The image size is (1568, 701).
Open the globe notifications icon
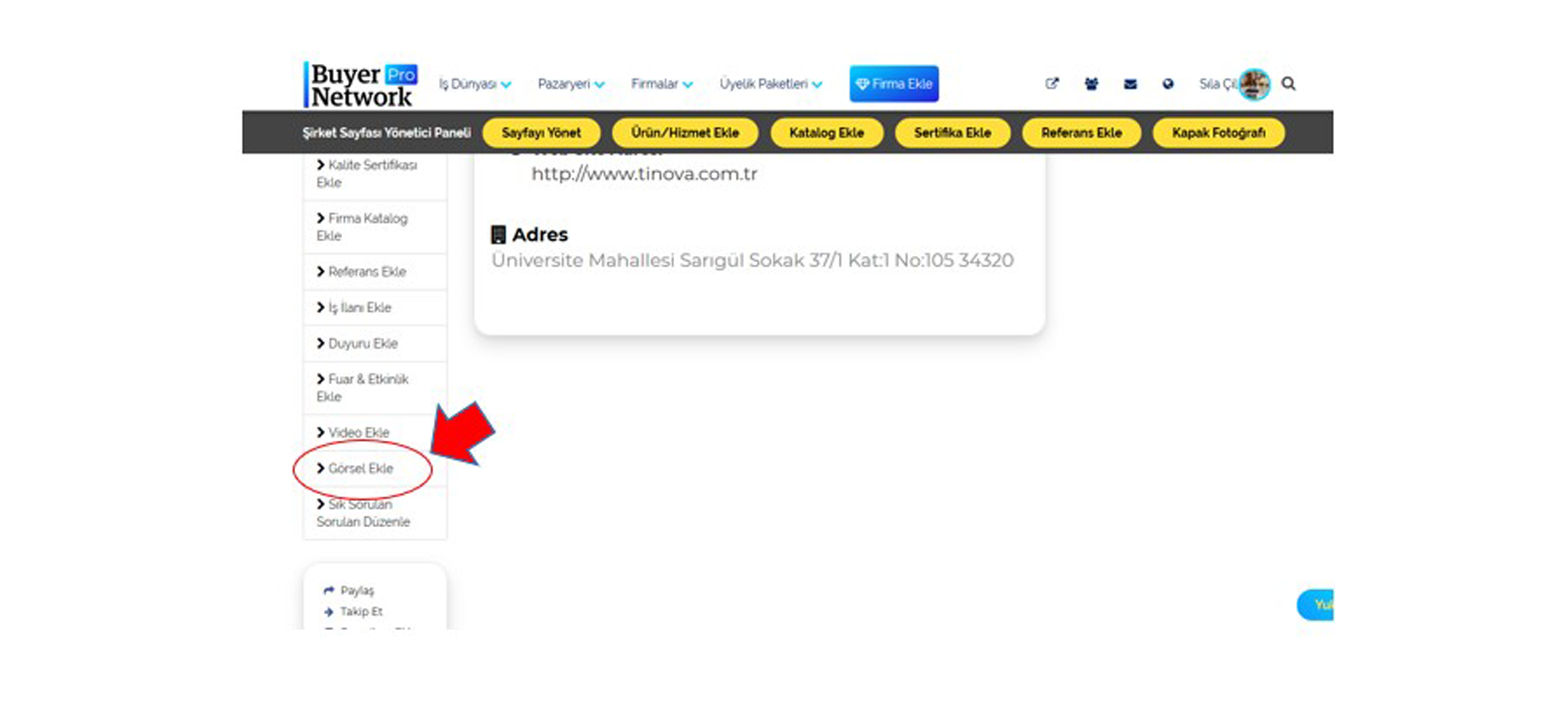[1168, 83]
